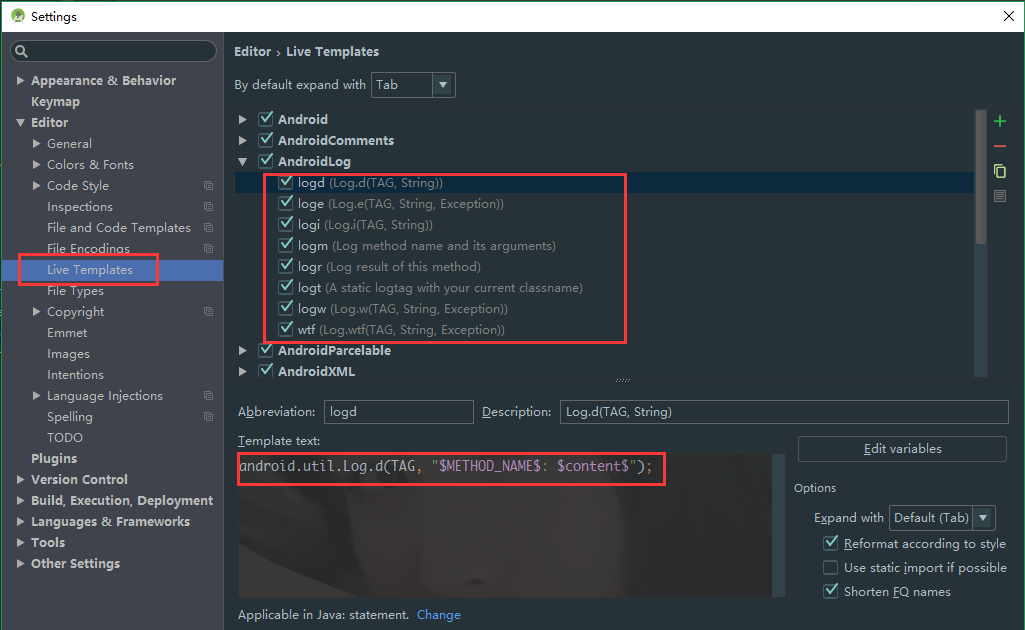Screen dimensions: 1025x630
Task: Click the project-level icon beside Inspections
Action: pyautogui.click(x=208, y=207)
